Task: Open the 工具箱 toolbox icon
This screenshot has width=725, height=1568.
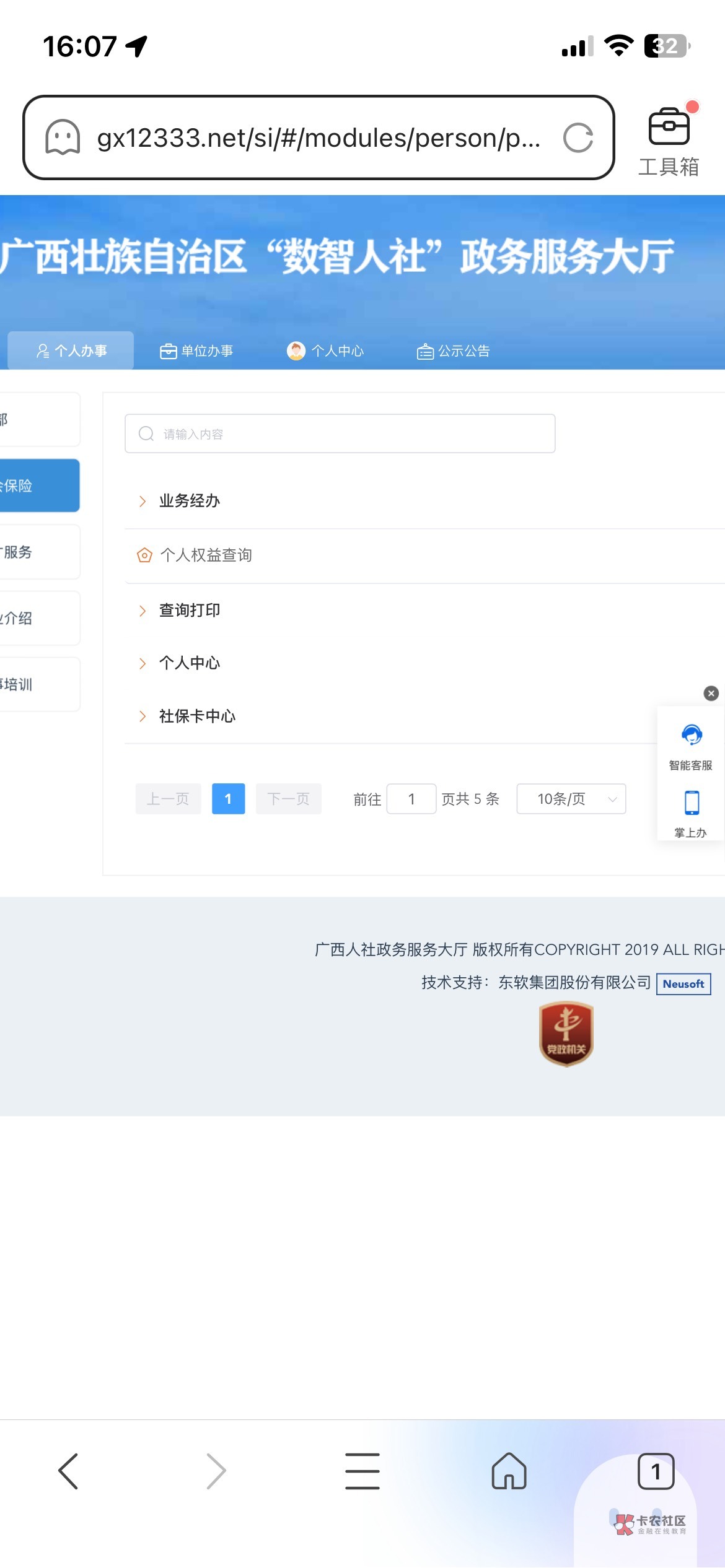Action: pyautogui.click(x=669, y=139)
